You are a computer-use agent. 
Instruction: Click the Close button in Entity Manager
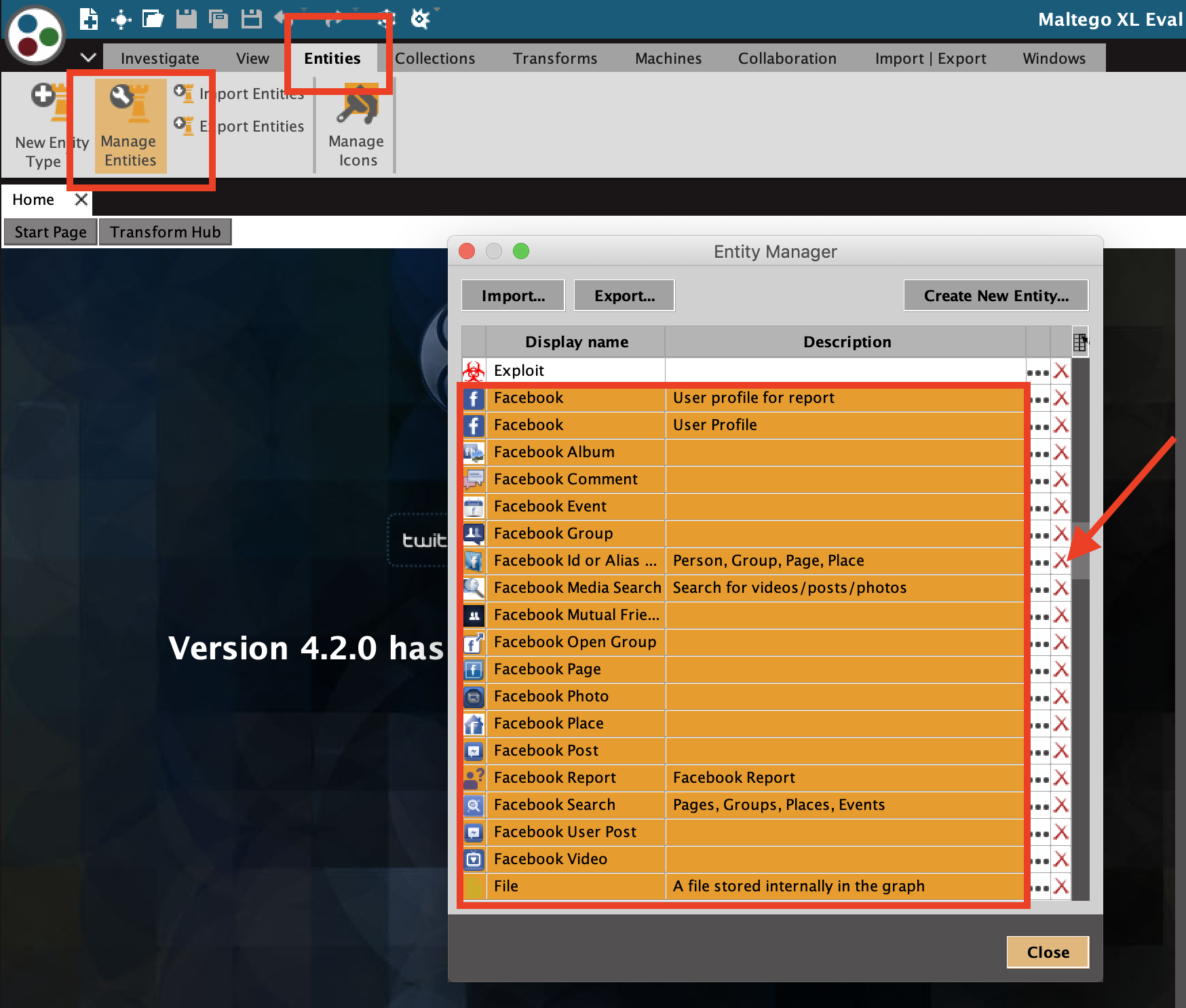click(x=1048, y=952)
